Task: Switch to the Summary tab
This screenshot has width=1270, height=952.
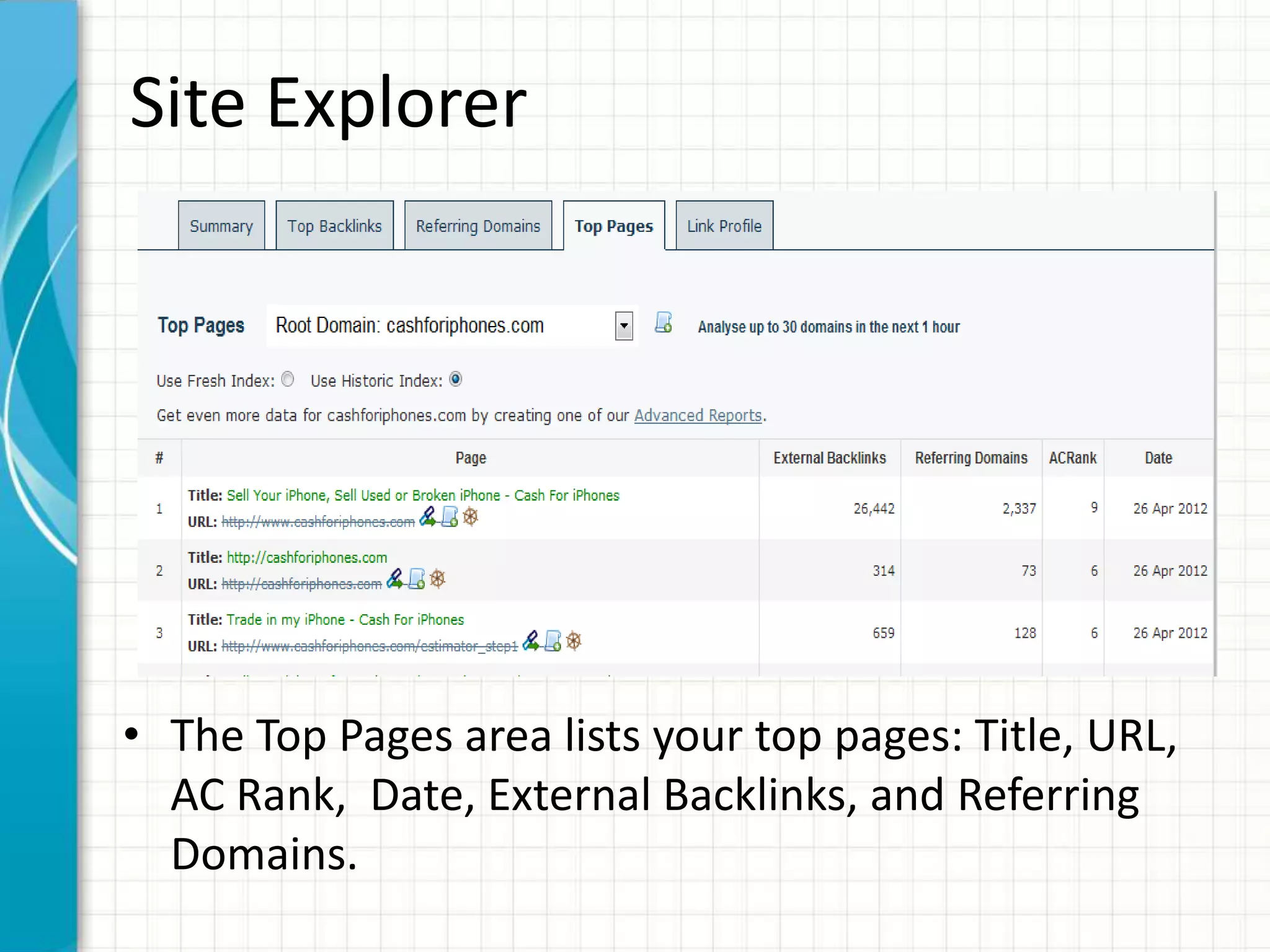Action: point(221,226)
